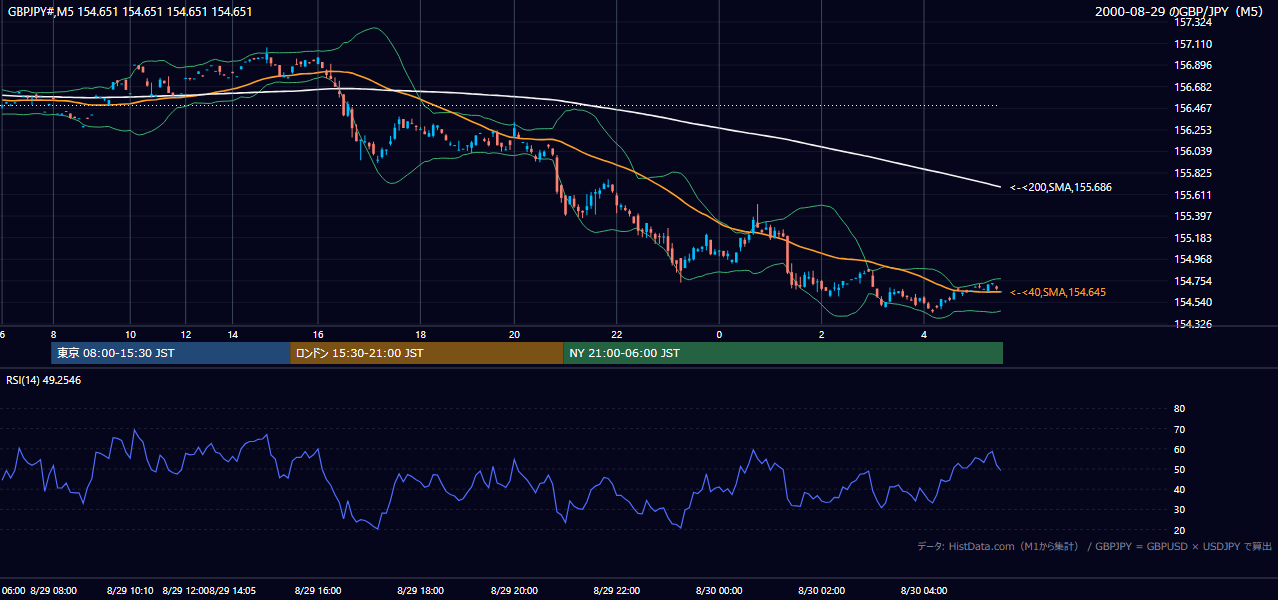Click RSI axis level 80
This screenshot has width=1278, height=600.
[1179, 409]
